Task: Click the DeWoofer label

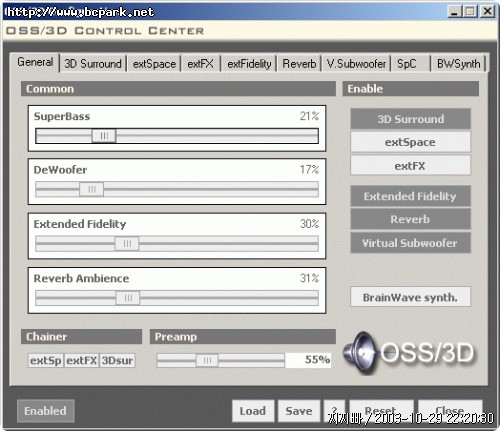Action: coord(60,170)
